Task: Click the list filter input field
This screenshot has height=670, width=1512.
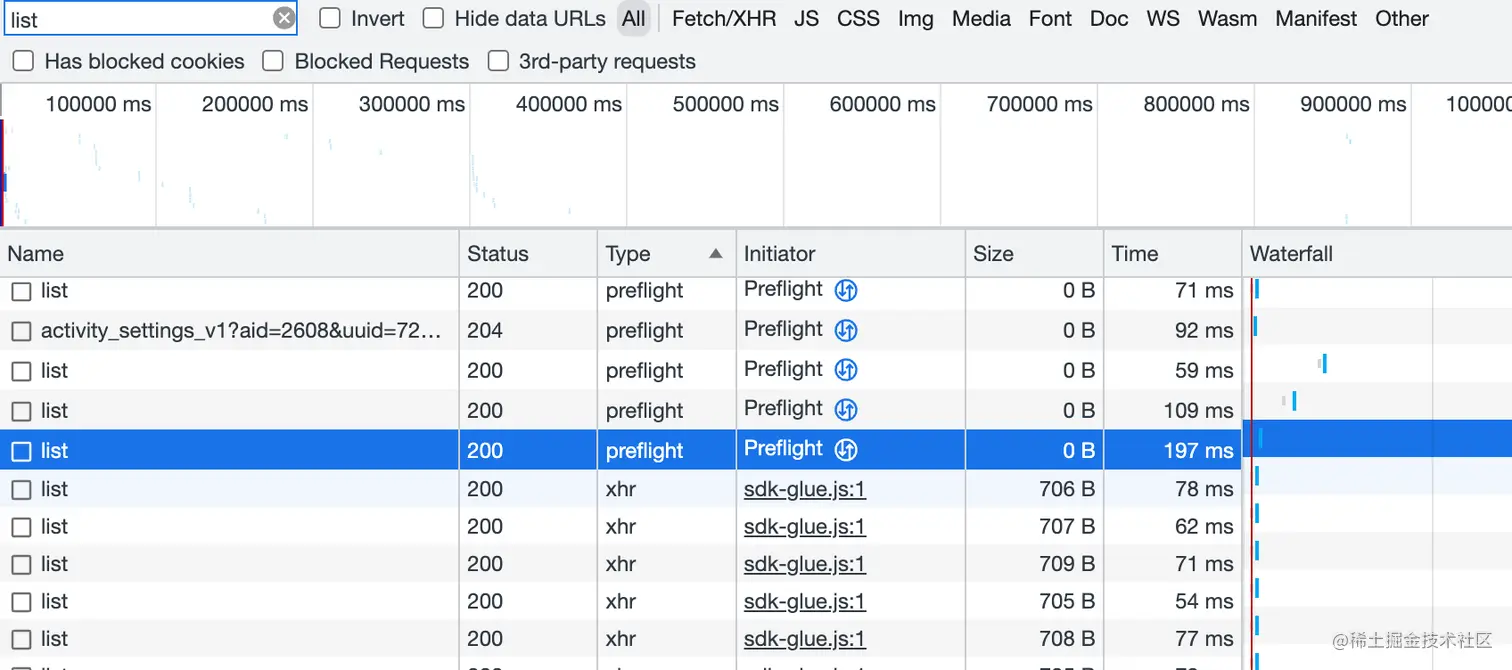Action: (138, 19)
